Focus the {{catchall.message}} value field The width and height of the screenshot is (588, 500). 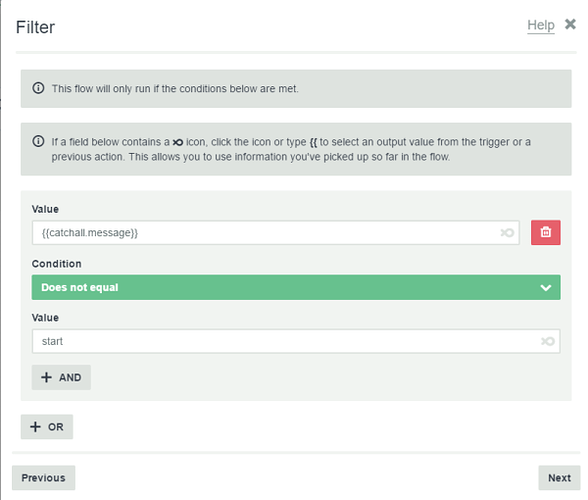pyautogui.click(x=276, y=233)
